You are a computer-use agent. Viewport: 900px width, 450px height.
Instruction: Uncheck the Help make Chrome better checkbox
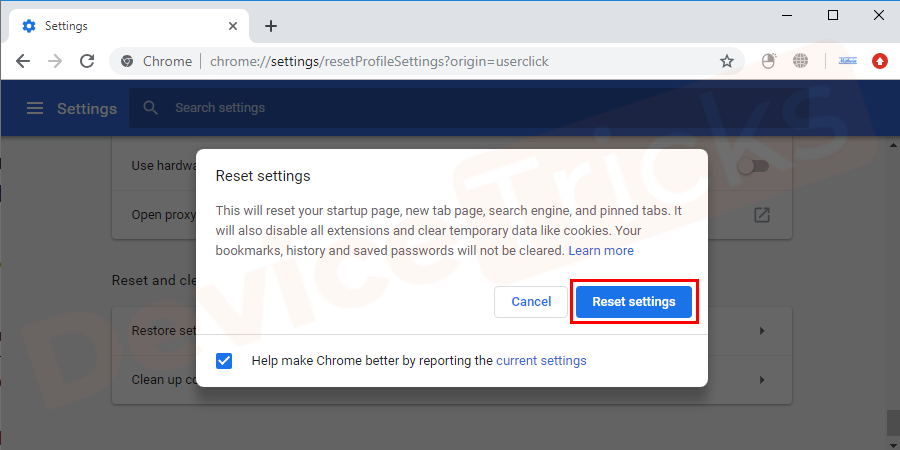224,360
